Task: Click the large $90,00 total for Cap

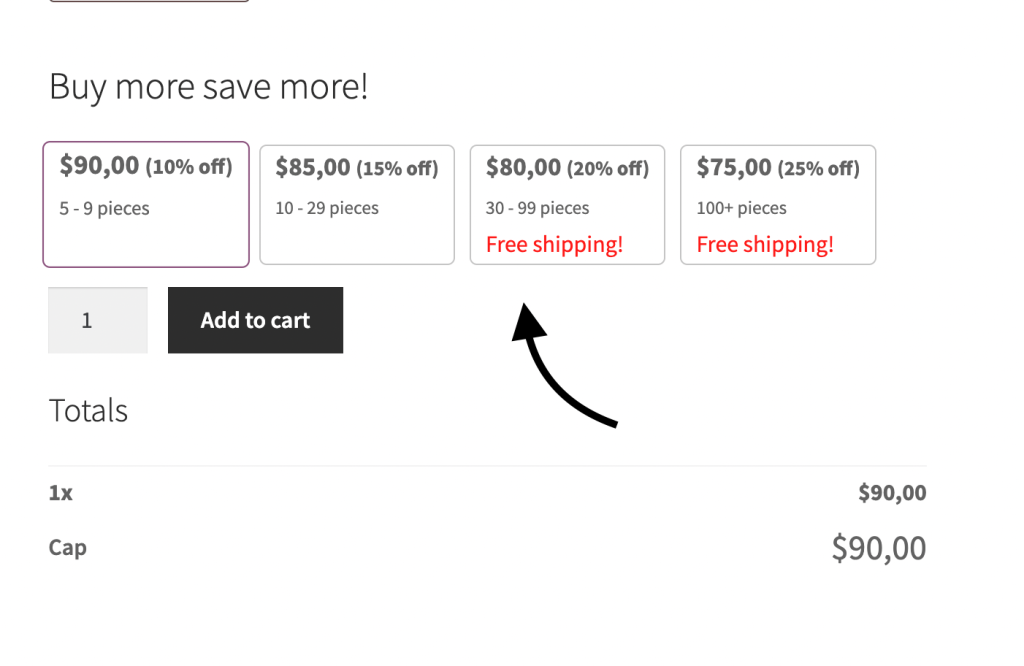Action: (x=878, y=548)
